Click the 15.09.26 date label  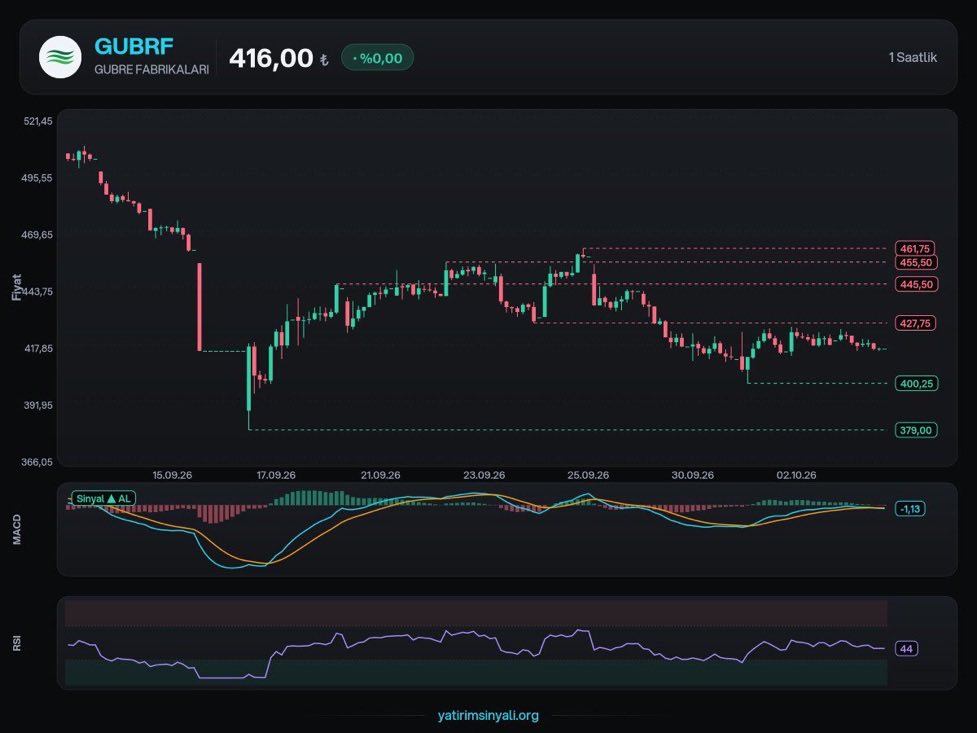point(172,475)
